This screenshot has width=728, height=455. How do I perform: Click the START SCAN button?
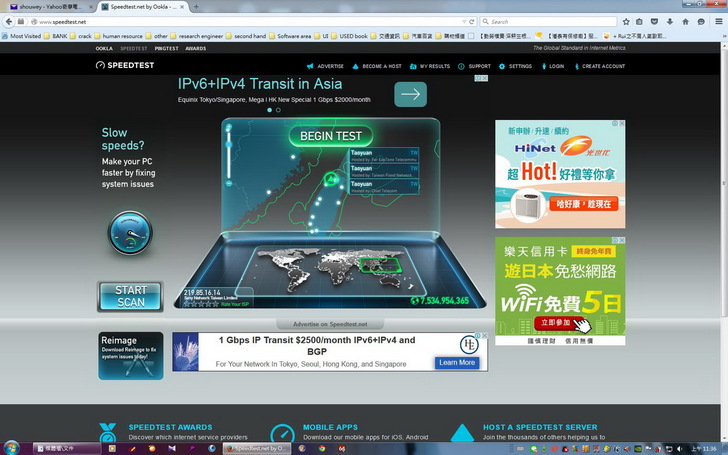coord(130,296)
